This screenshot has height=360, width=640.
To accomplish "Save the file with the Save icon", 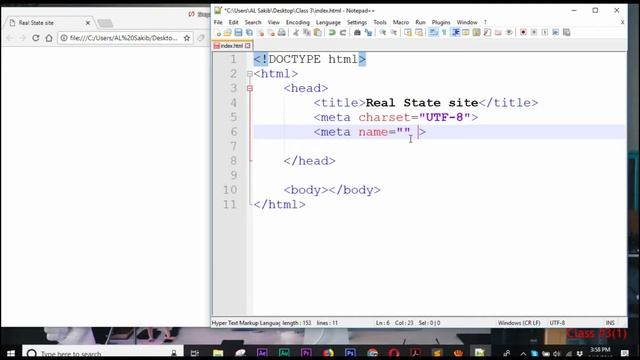I will pos(238,33).
